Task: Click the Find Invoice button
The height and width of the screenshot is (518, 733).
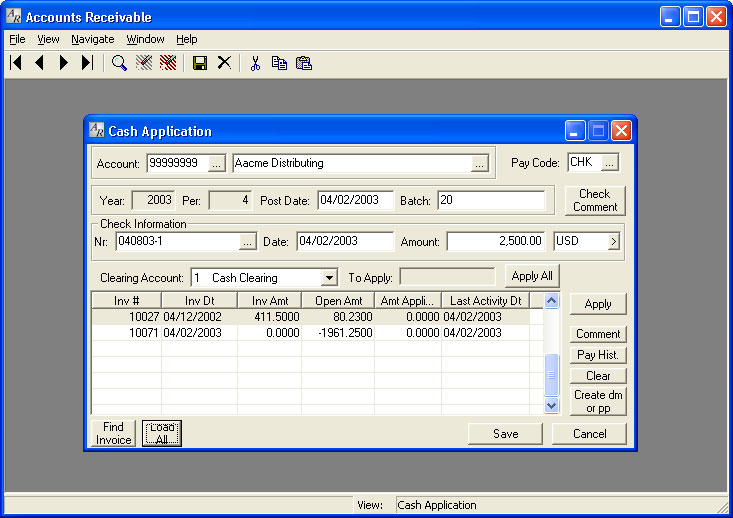Action: pos(113,433)
